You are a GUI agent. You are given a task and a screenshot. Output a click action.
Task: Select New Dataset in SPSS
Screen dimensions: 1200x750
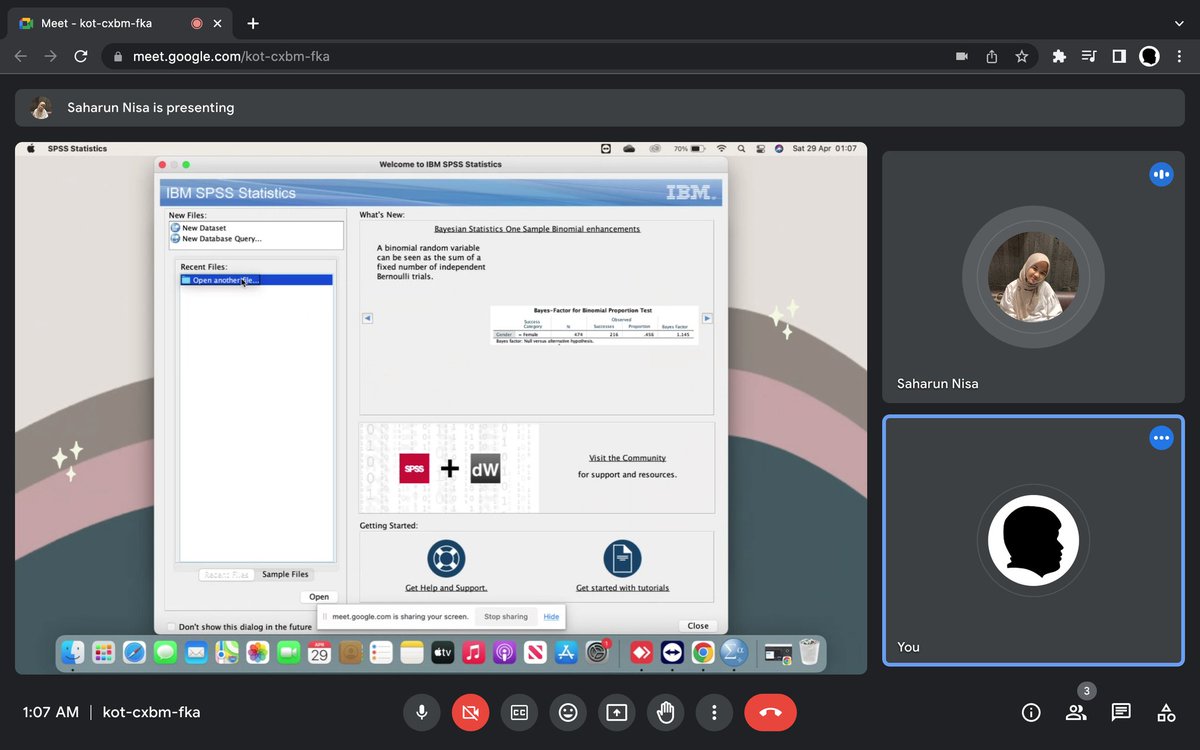(x=204, y=228)
